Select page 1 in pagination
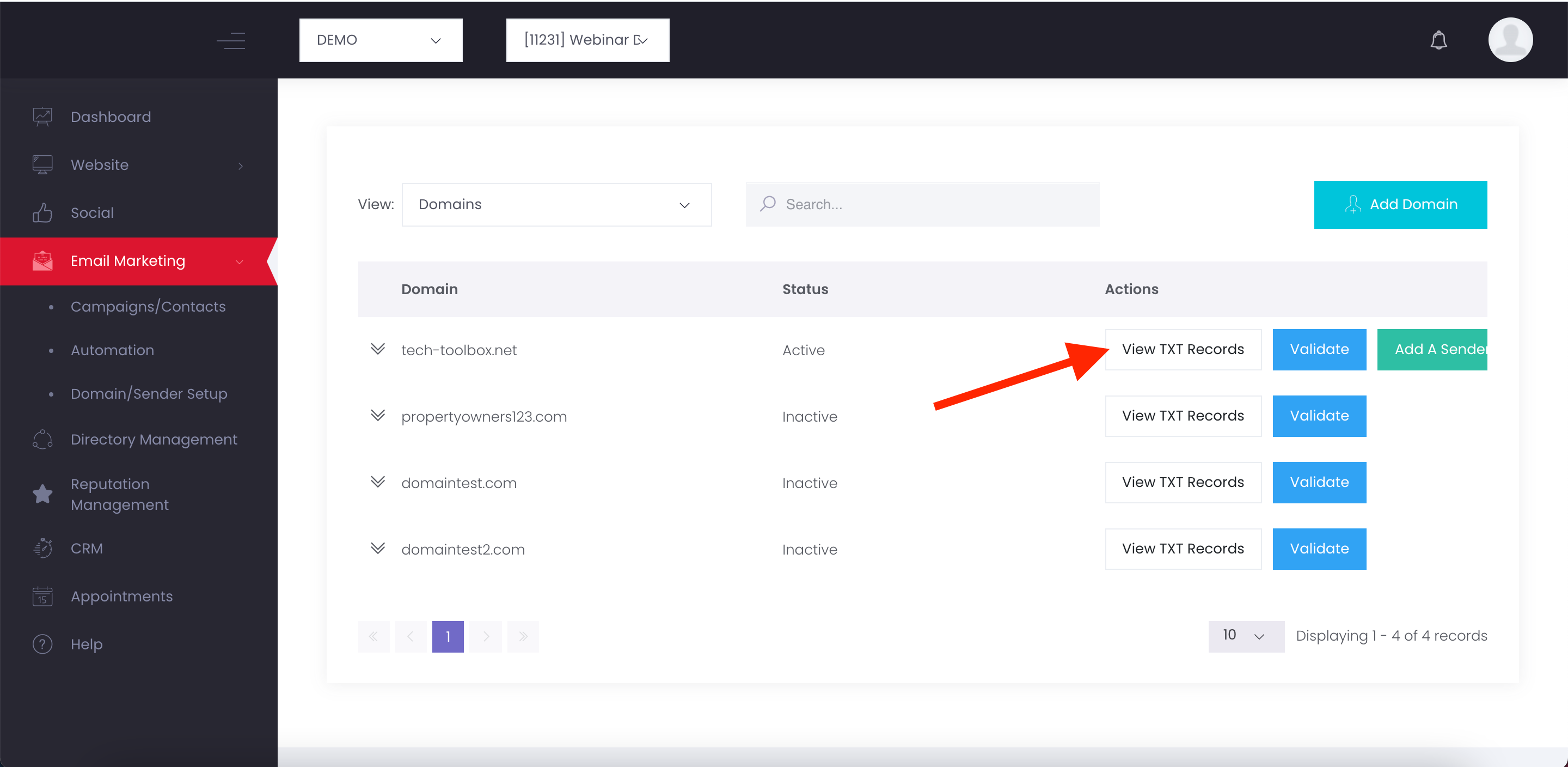Viewport: 1568px width, 767px height. coord(448,637)
